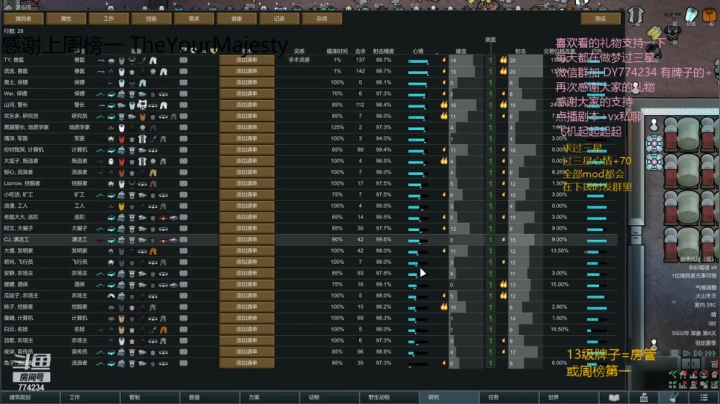Click 添加清单 for War, 保镖 row
The image size is (720, 404).
[247, 94]
